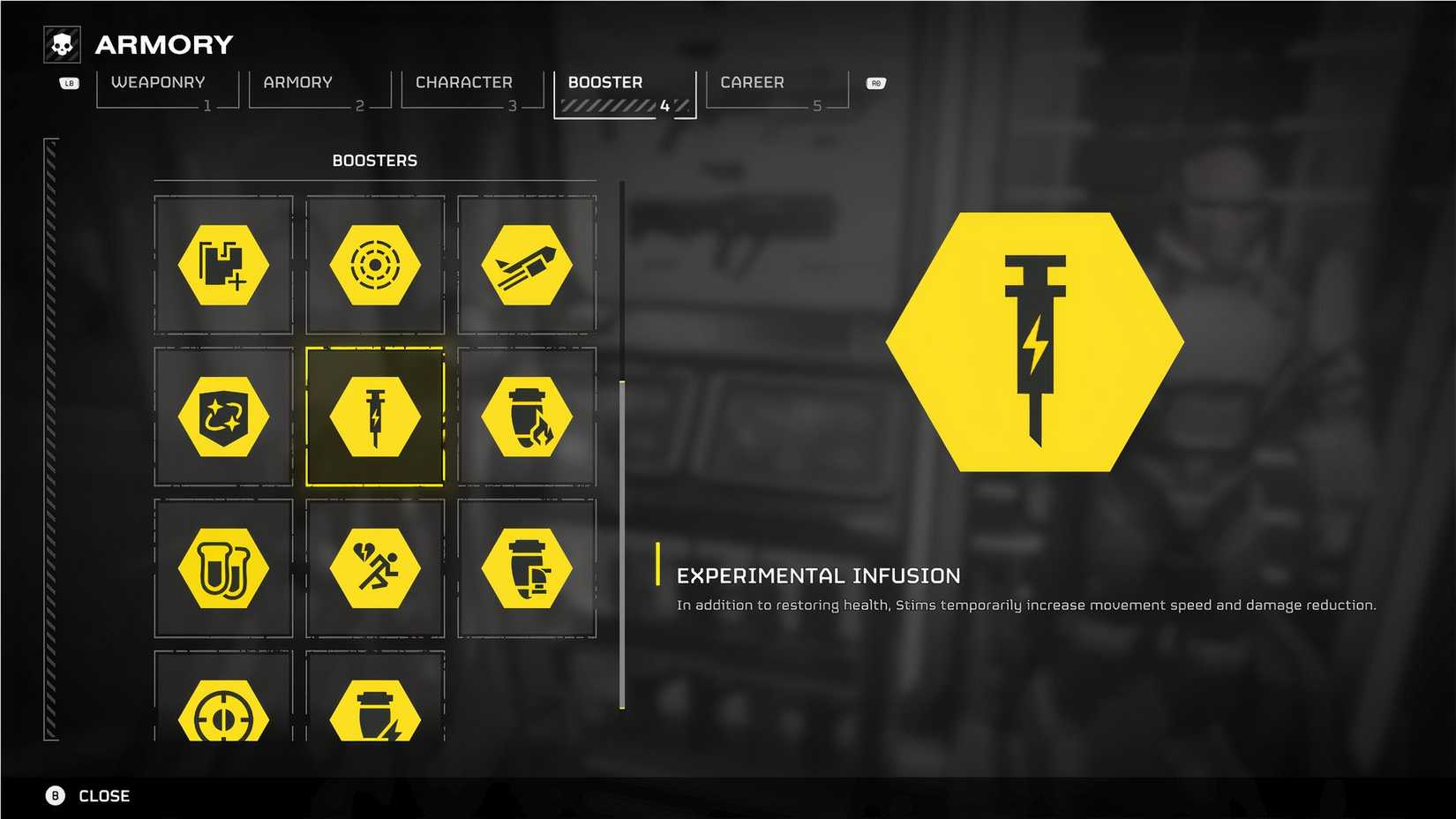Click the RB next tab bumper

(x=875, y=84)
